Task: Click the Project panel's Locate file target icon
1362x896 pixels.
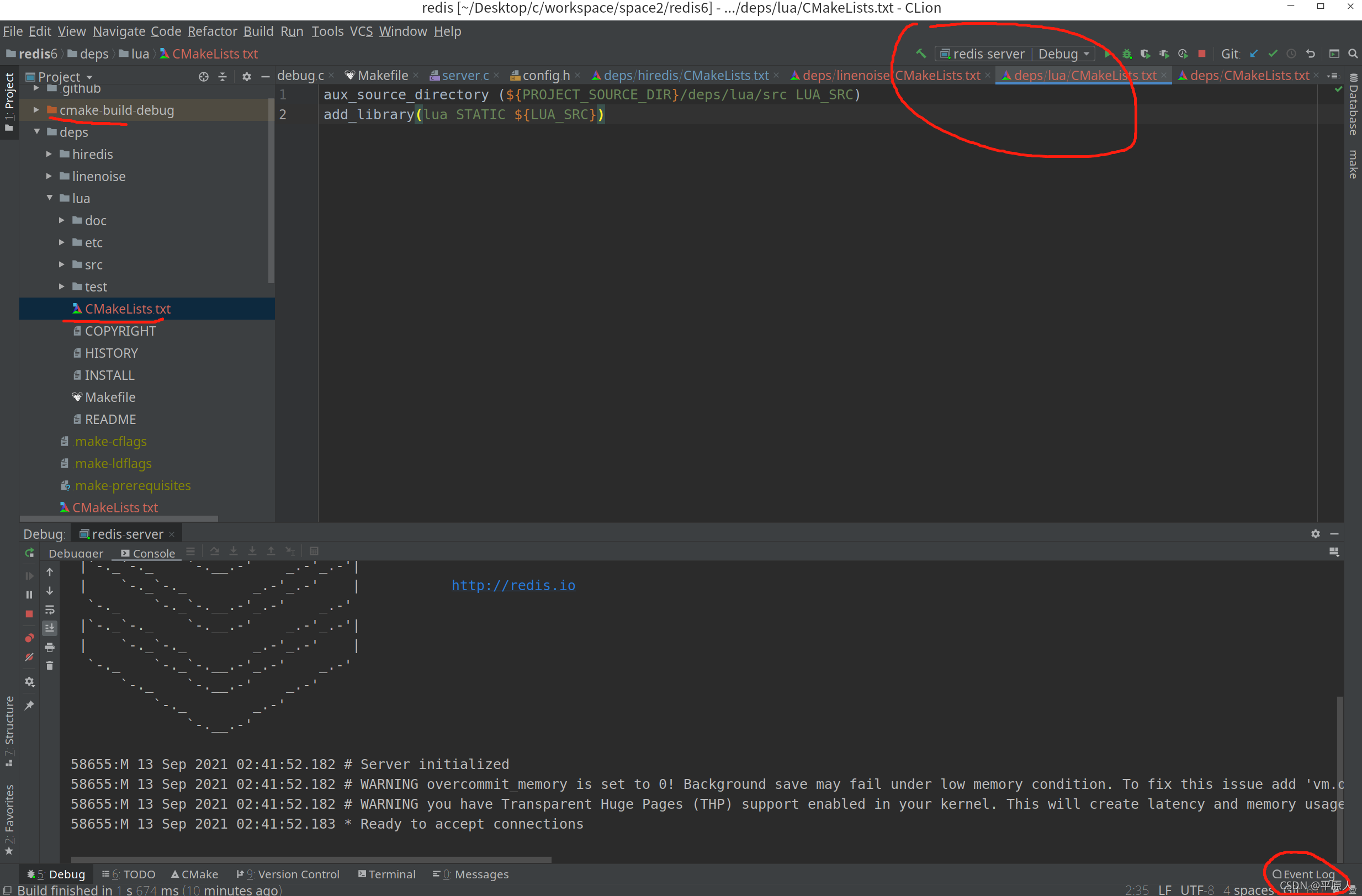Action: [203, 77]
